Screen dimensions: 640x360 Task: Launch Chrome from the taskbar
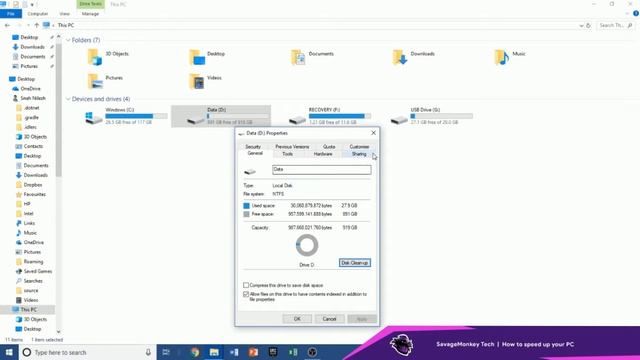pyautogui.click(x=195, y=352)
